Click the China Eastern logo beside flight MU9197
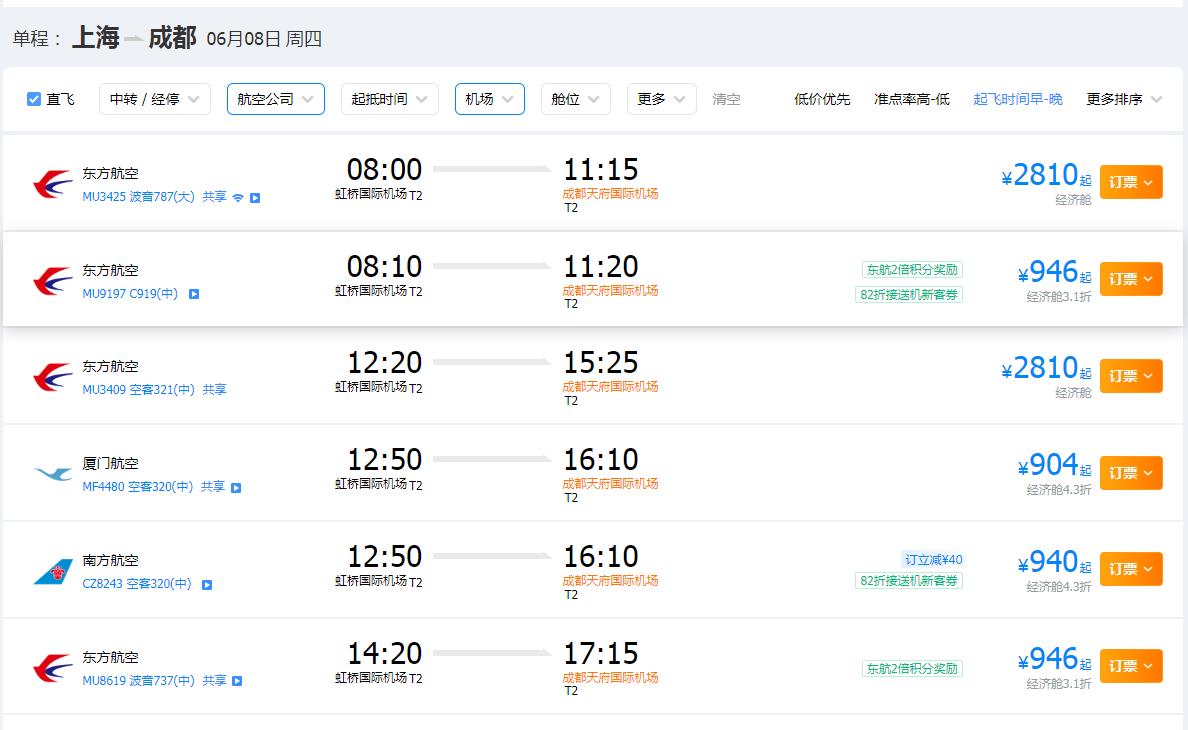 (x=53, y=280)
